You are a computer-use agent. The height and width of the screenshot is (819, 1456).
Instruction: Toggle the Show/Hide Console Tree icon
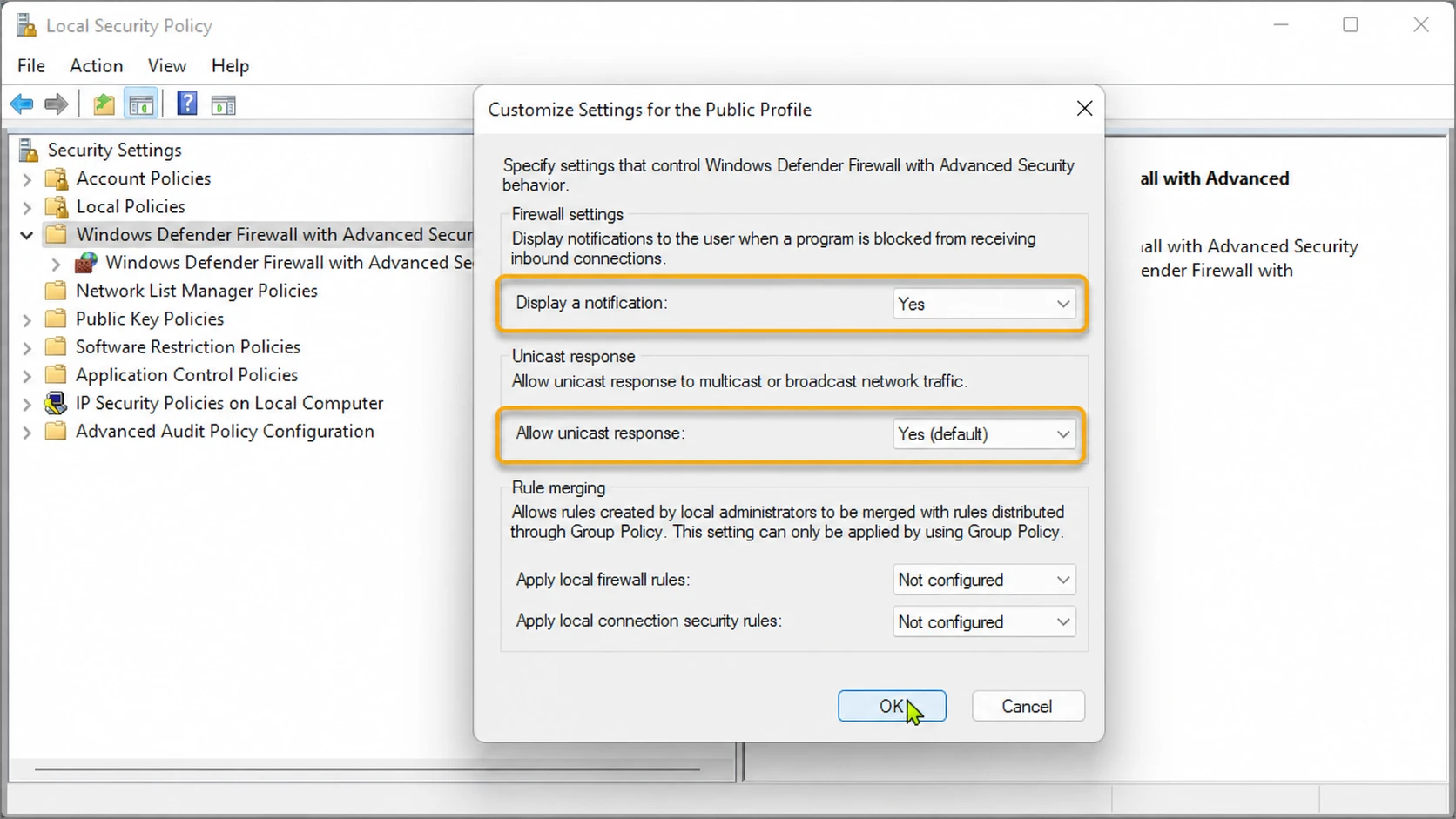pyautogui.click(x=141, y=105)
